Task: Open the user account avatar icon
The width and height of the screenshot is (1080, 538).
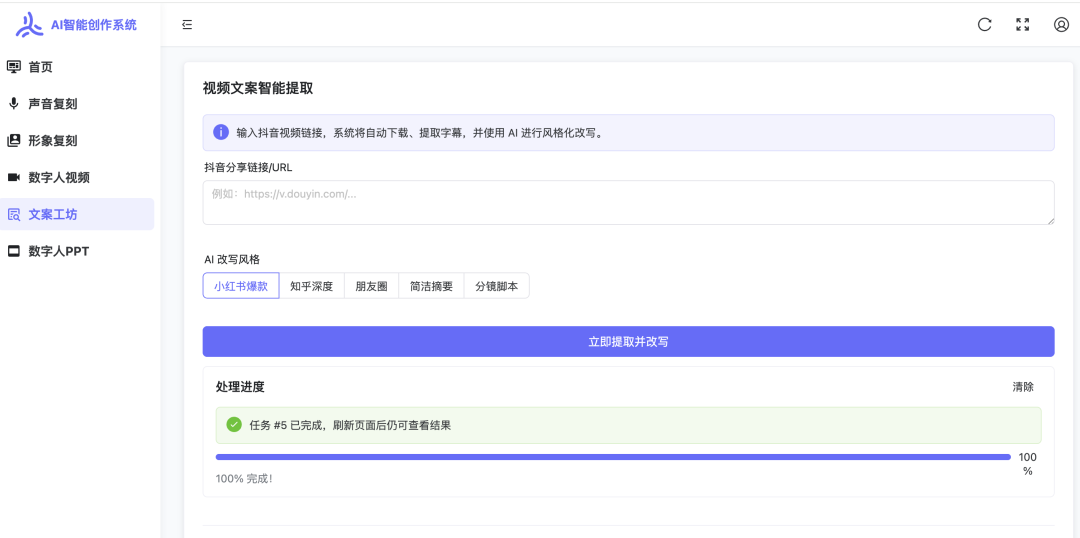Action: click(x=1061, y=25)
